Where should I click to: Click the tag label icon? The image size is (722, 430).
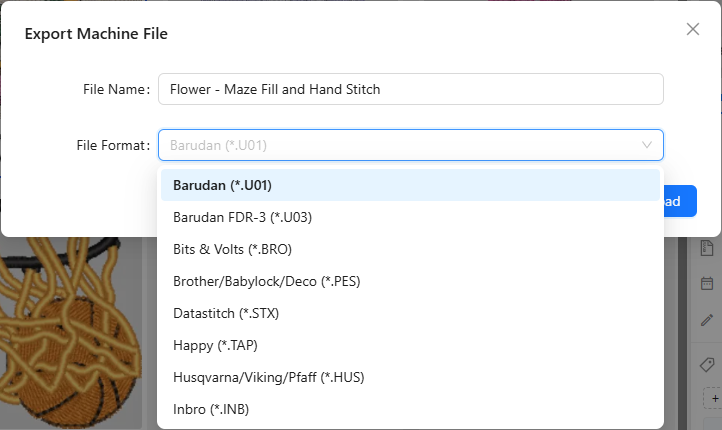pyautogui.click(x=707, y=363)
